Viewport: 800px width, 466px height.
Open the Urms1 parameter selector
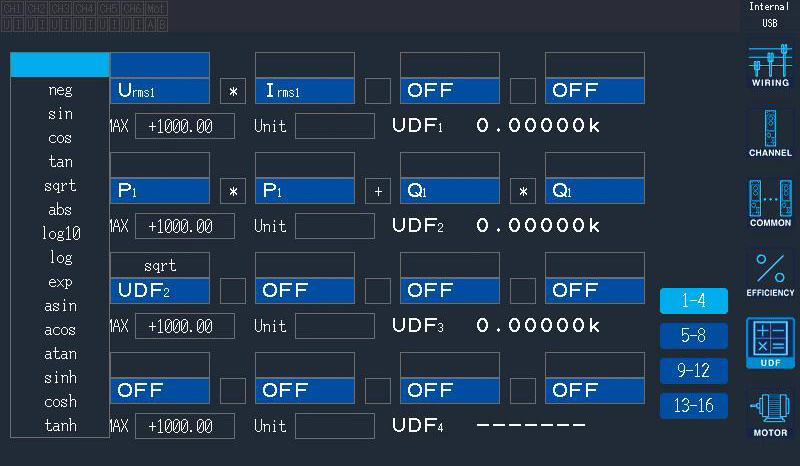pos(160,91)
